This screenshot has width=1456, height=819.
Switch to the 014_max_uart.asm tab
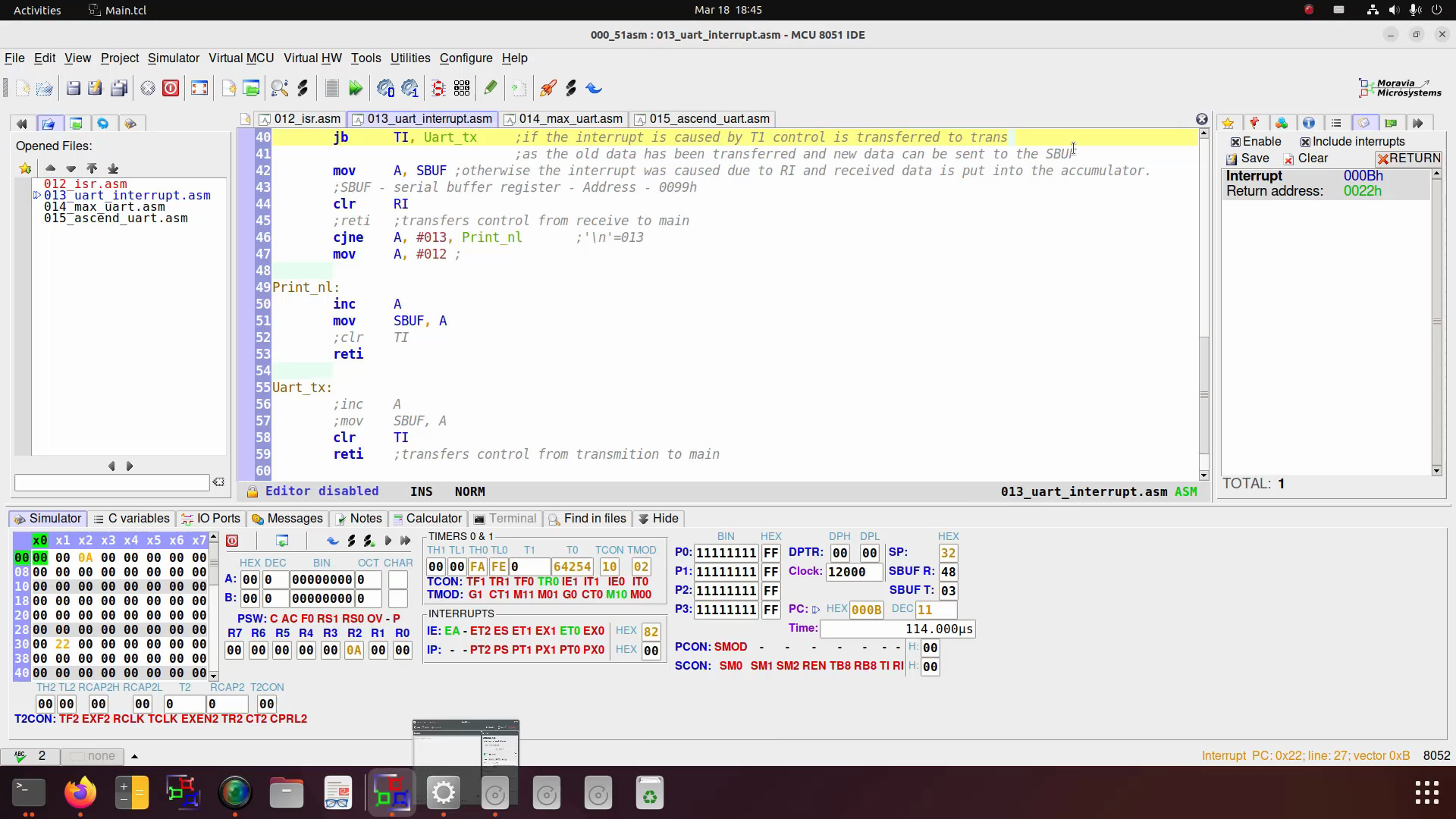click(570, 119)
